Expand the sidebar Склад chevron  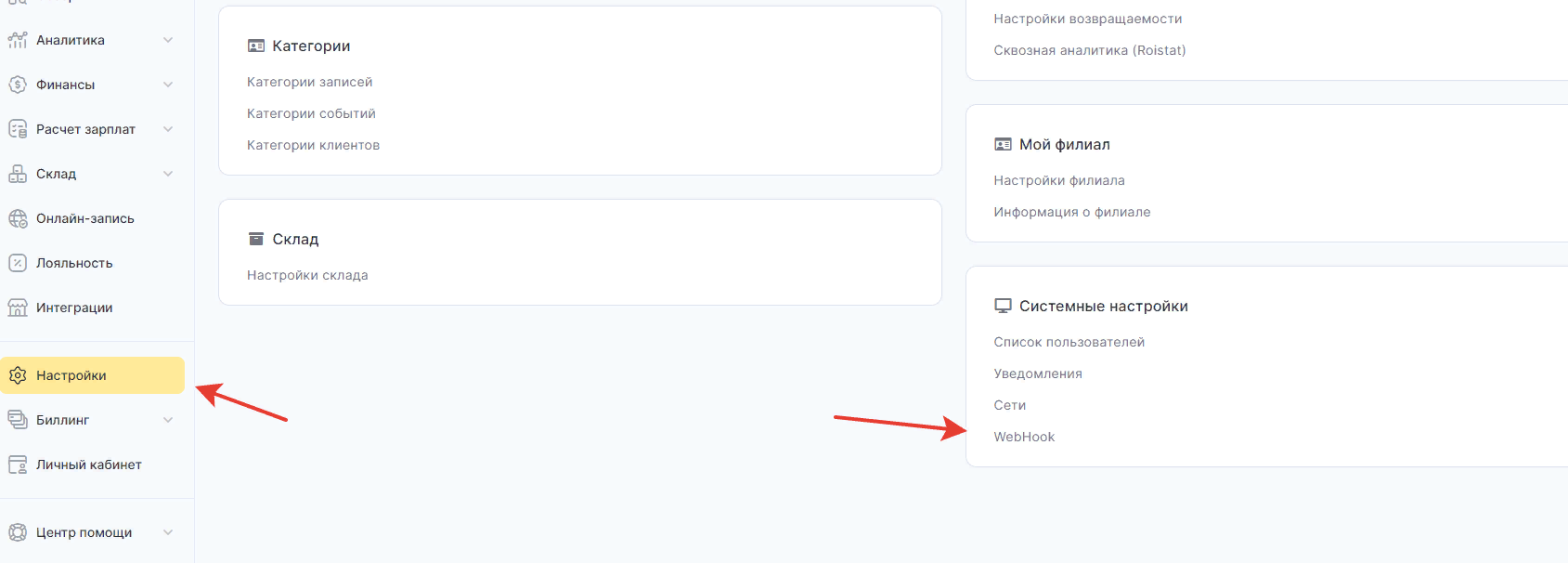pos(168,174)
